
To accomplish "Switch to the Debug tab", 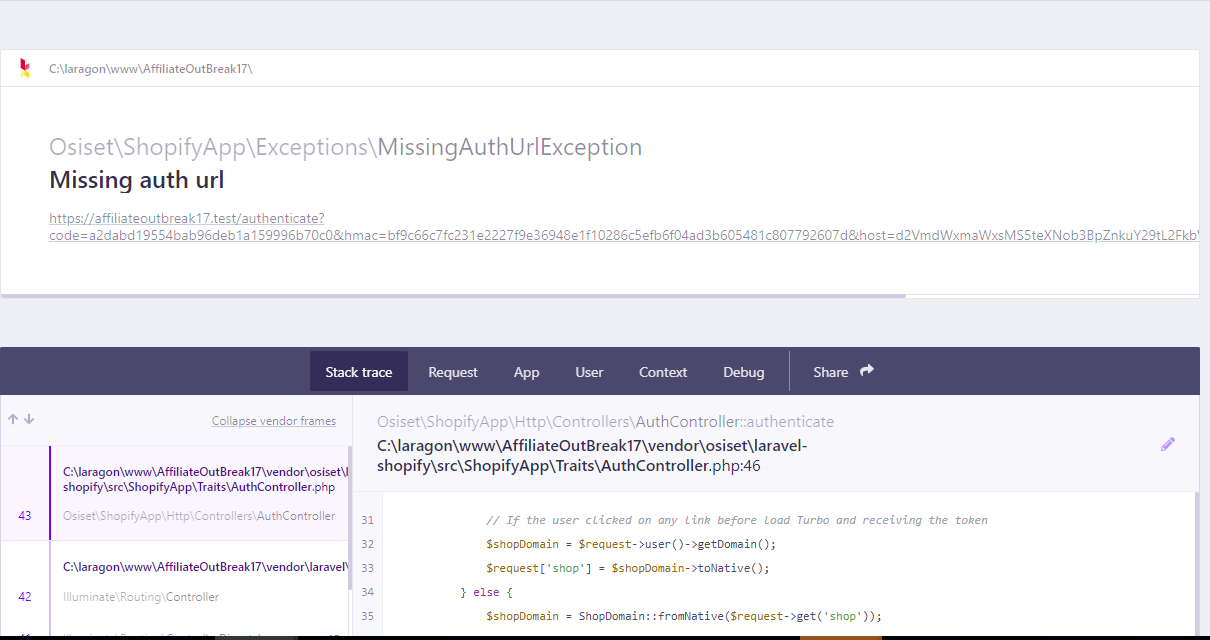I will coord(744,371).
